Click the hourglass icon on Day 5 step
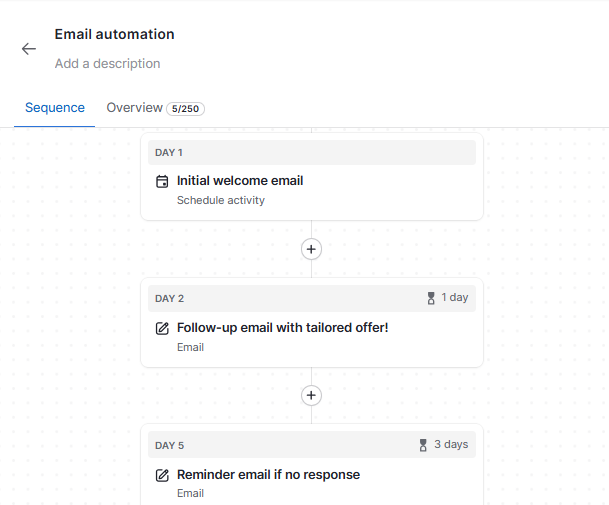This screenshot has height=505, width=609. tap(423, 445)
